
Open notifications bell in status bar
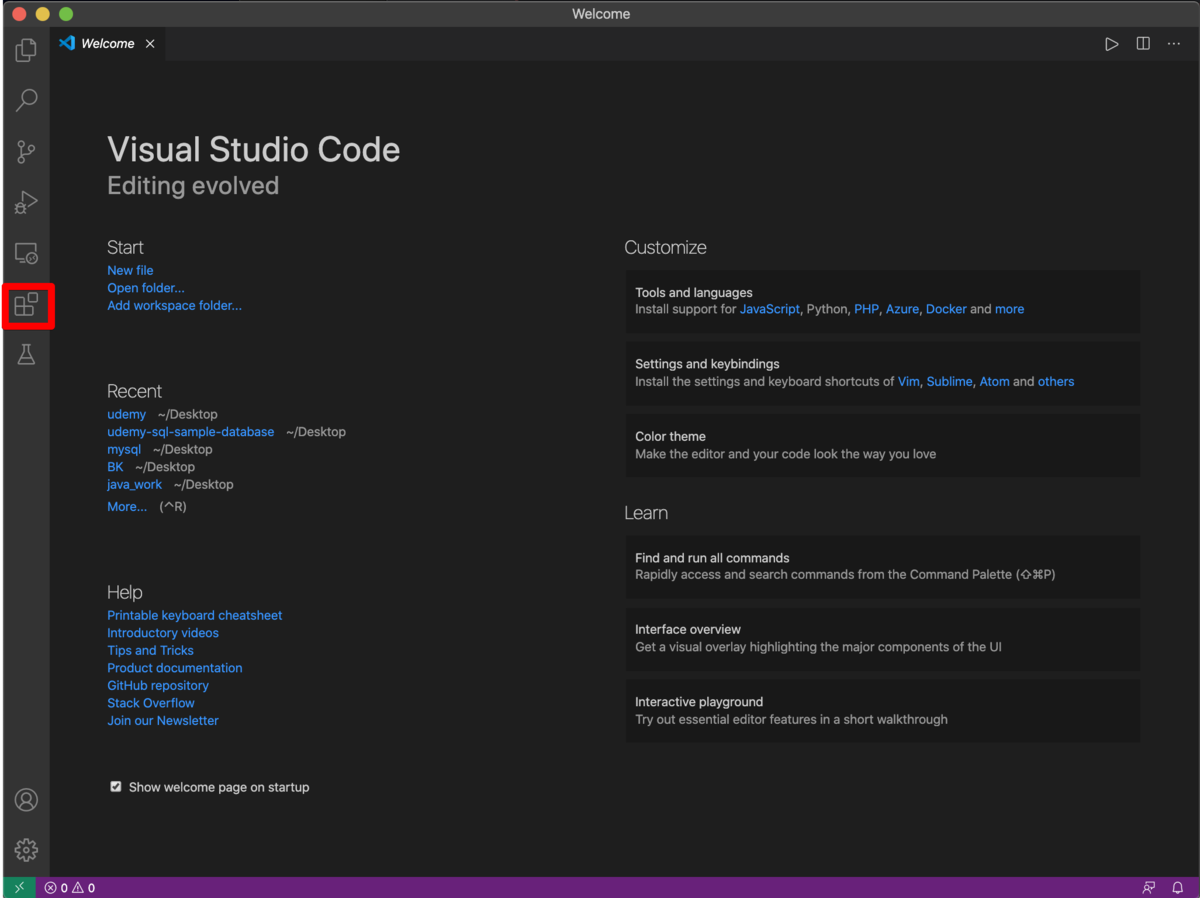click(1178, 888)
